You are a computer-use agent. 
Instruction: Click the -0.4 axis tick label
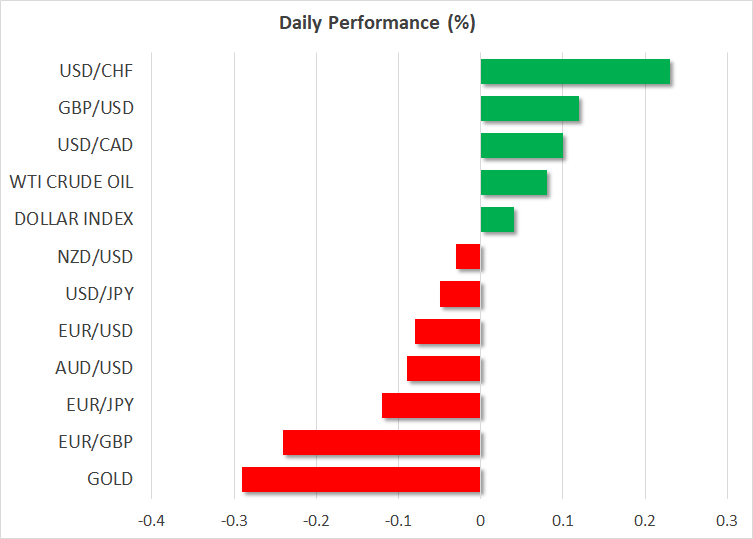click(151, 520)
